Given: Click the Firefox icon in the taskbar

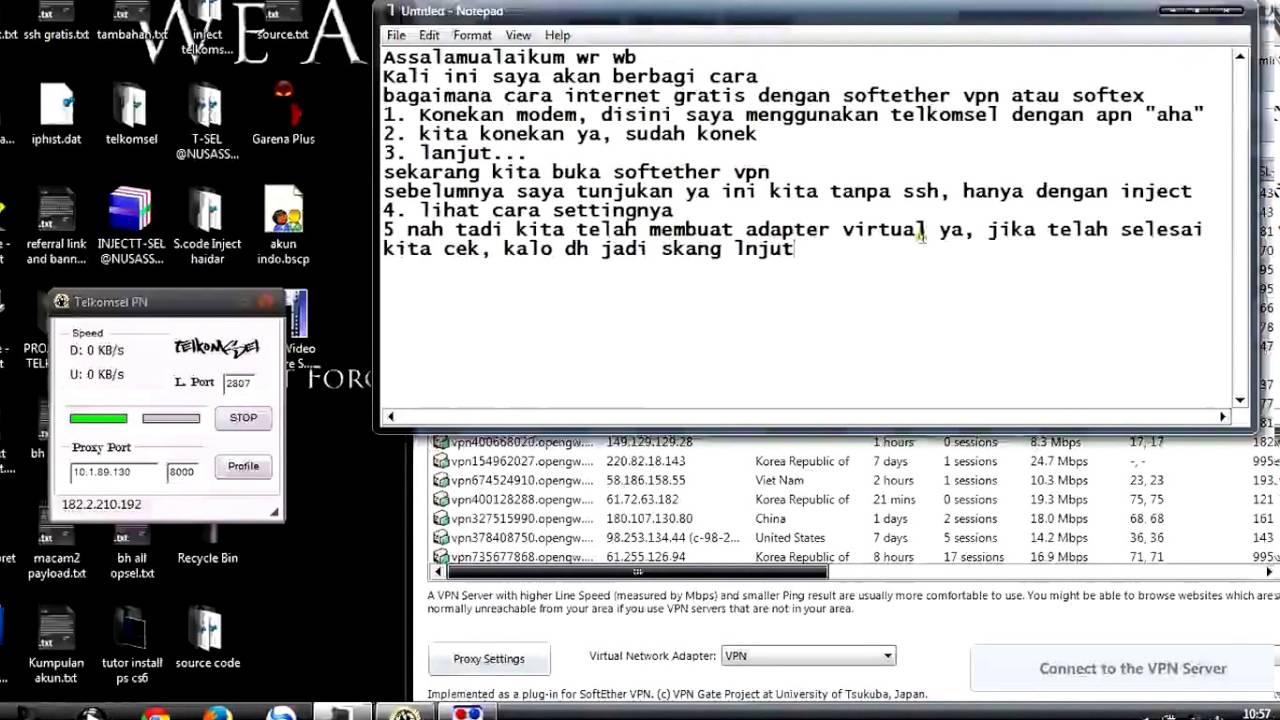Looking at the screenshot, I should pyautogui.click(x=218, y=713).
